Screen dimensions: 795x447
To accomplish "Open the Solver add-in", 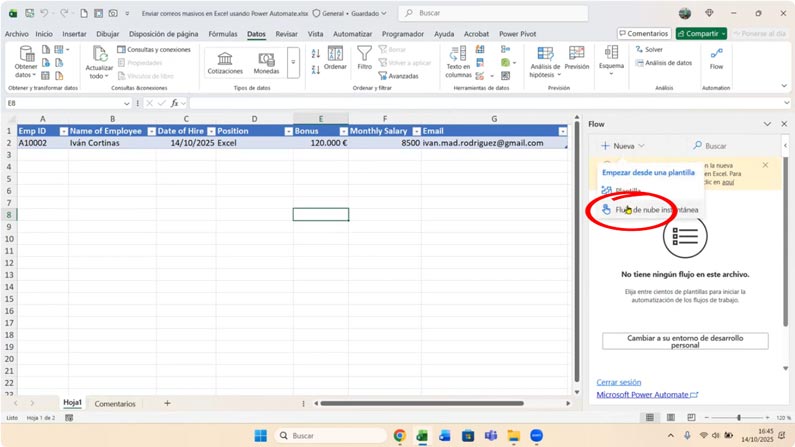I will click(648, 49).
